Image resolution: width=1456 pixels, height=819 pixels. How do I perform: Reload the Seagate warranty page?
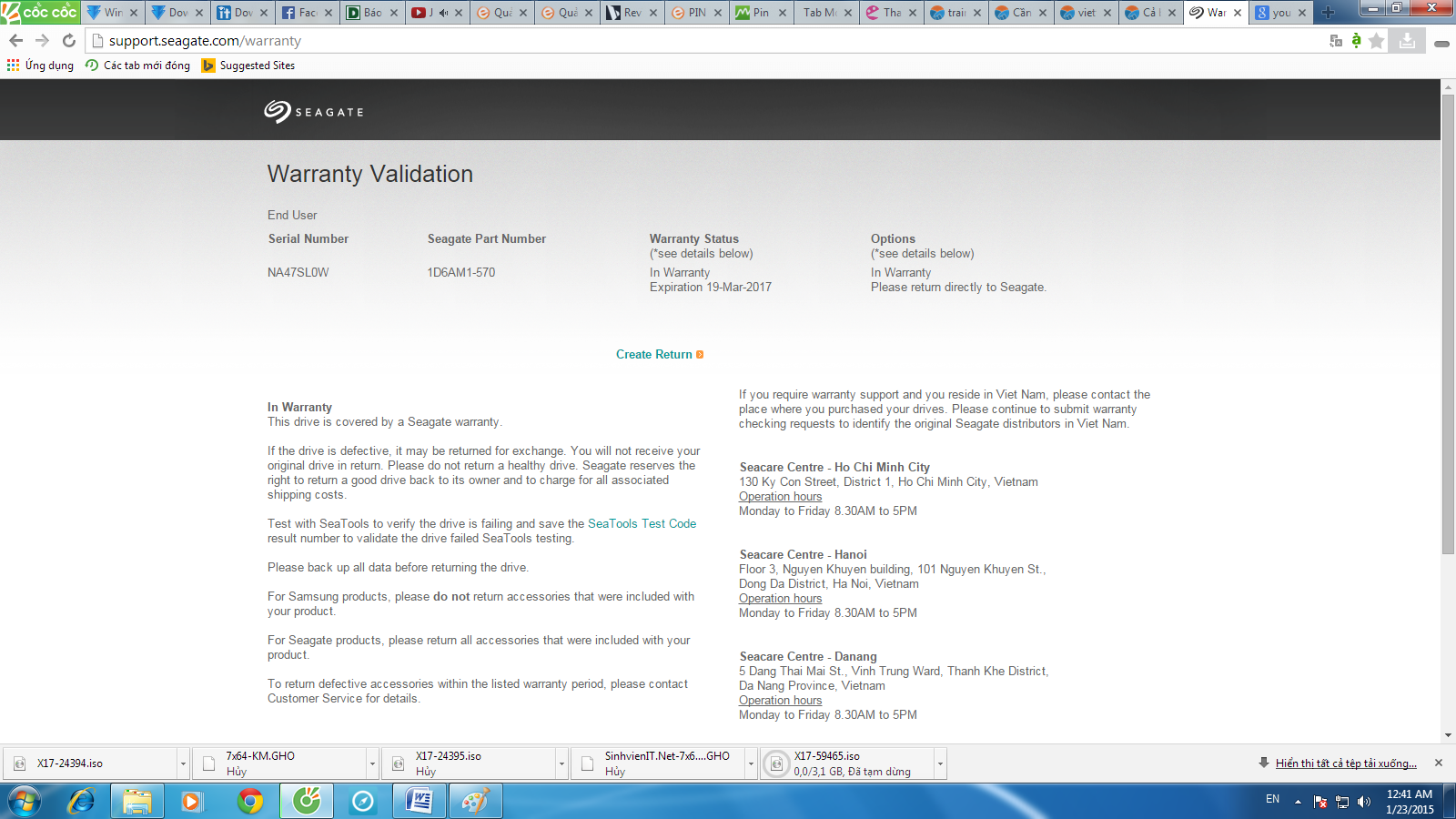[x=68, y=40]
